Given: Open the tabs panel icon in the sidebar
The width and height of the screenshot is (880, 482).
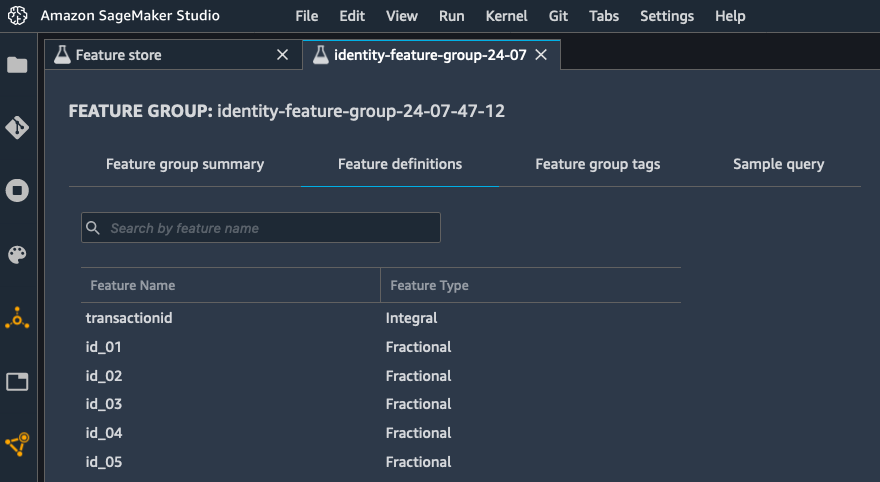Looking at the screenshot, I should coord(17,381).
